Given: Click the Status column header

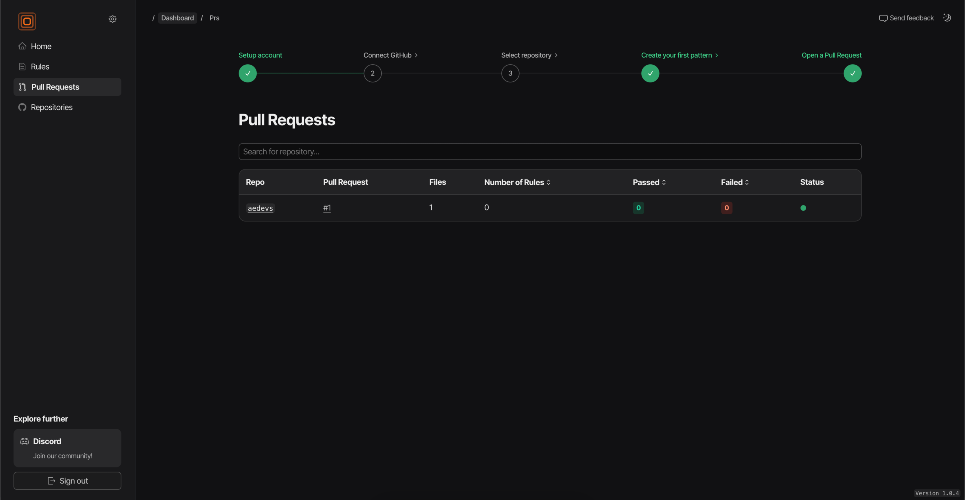Looking at the screenshot, I should tap(812, 182).
